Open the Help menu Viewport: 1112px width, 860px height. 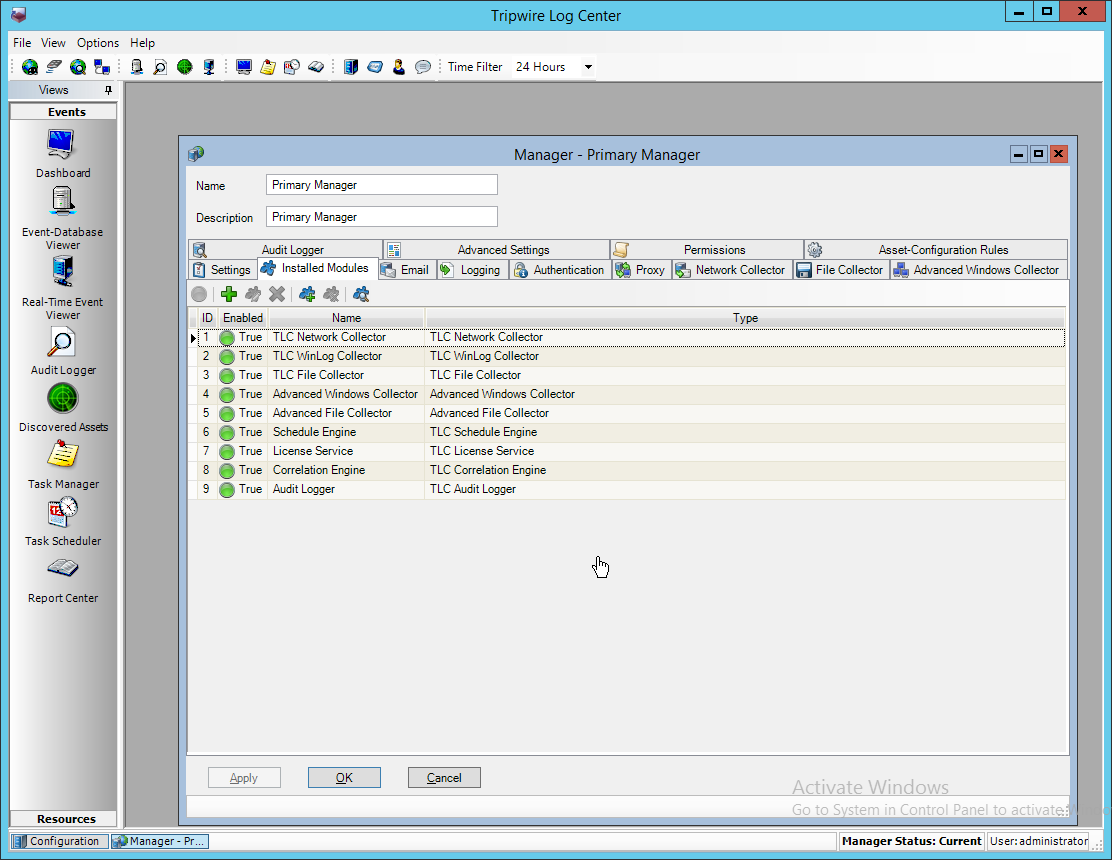[x=143, y=43]
